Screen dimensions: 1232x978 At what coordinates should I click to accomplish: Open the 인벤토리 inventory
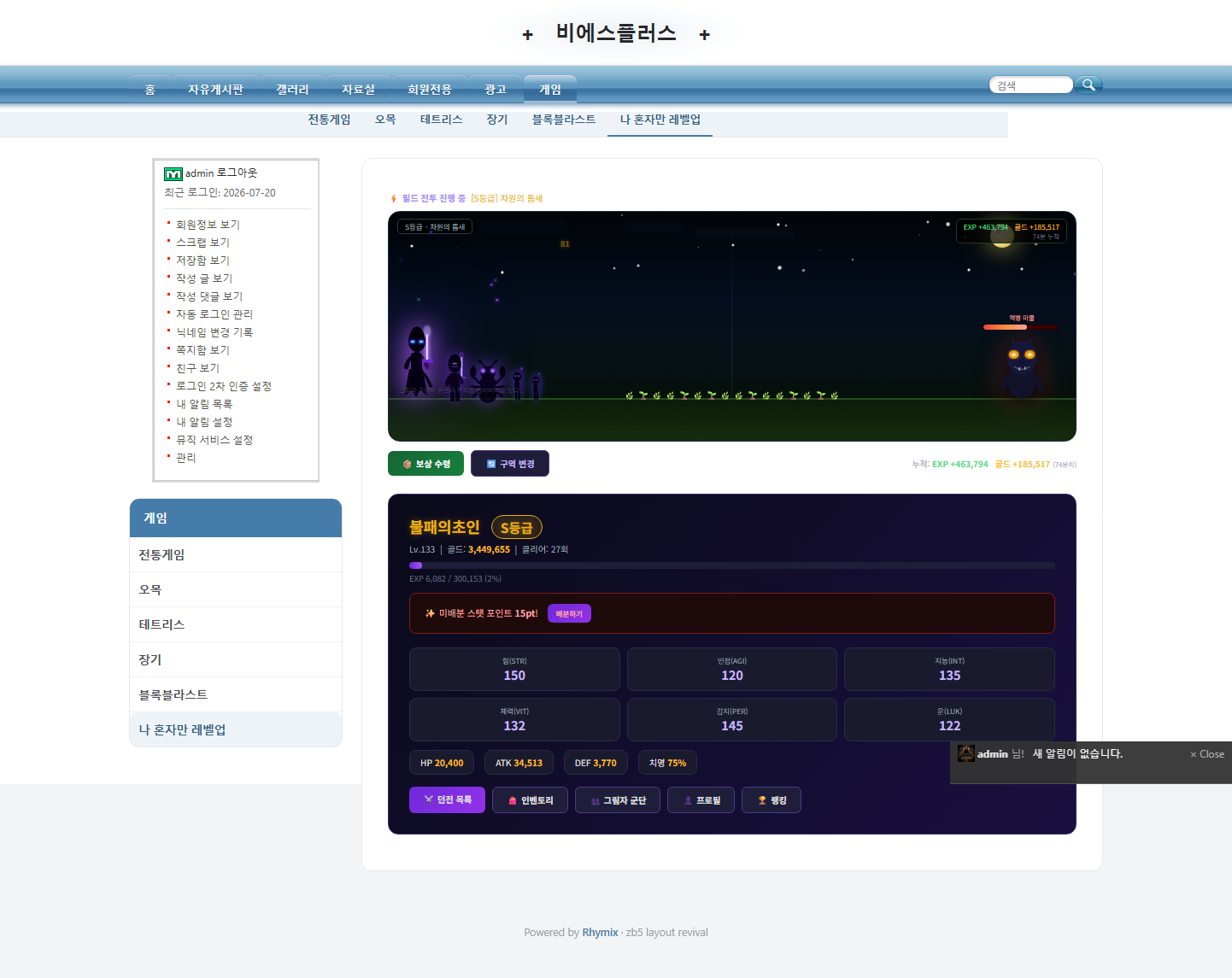click(530, 799)
